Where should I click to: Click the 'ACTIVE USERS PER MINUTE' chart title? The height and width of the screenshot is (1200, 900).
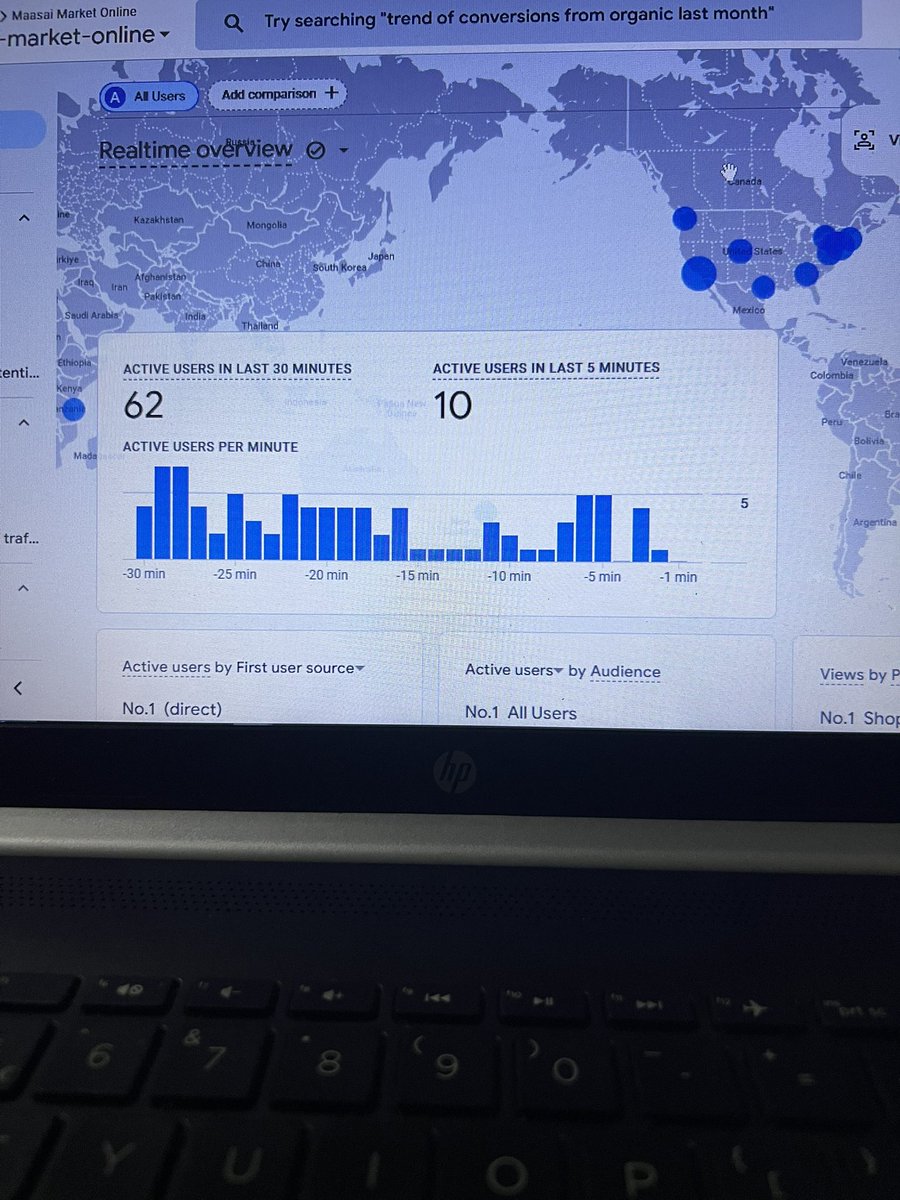210,447
